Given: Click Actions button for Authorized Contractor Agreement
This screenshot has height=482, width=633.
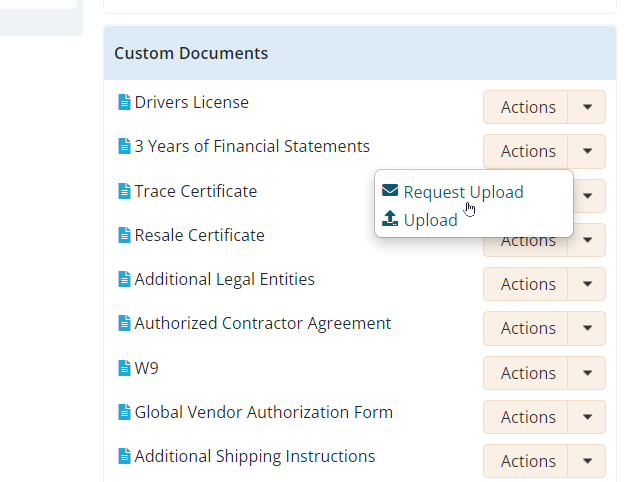Looking at the screenshot, I should click(x=526, y=328).
